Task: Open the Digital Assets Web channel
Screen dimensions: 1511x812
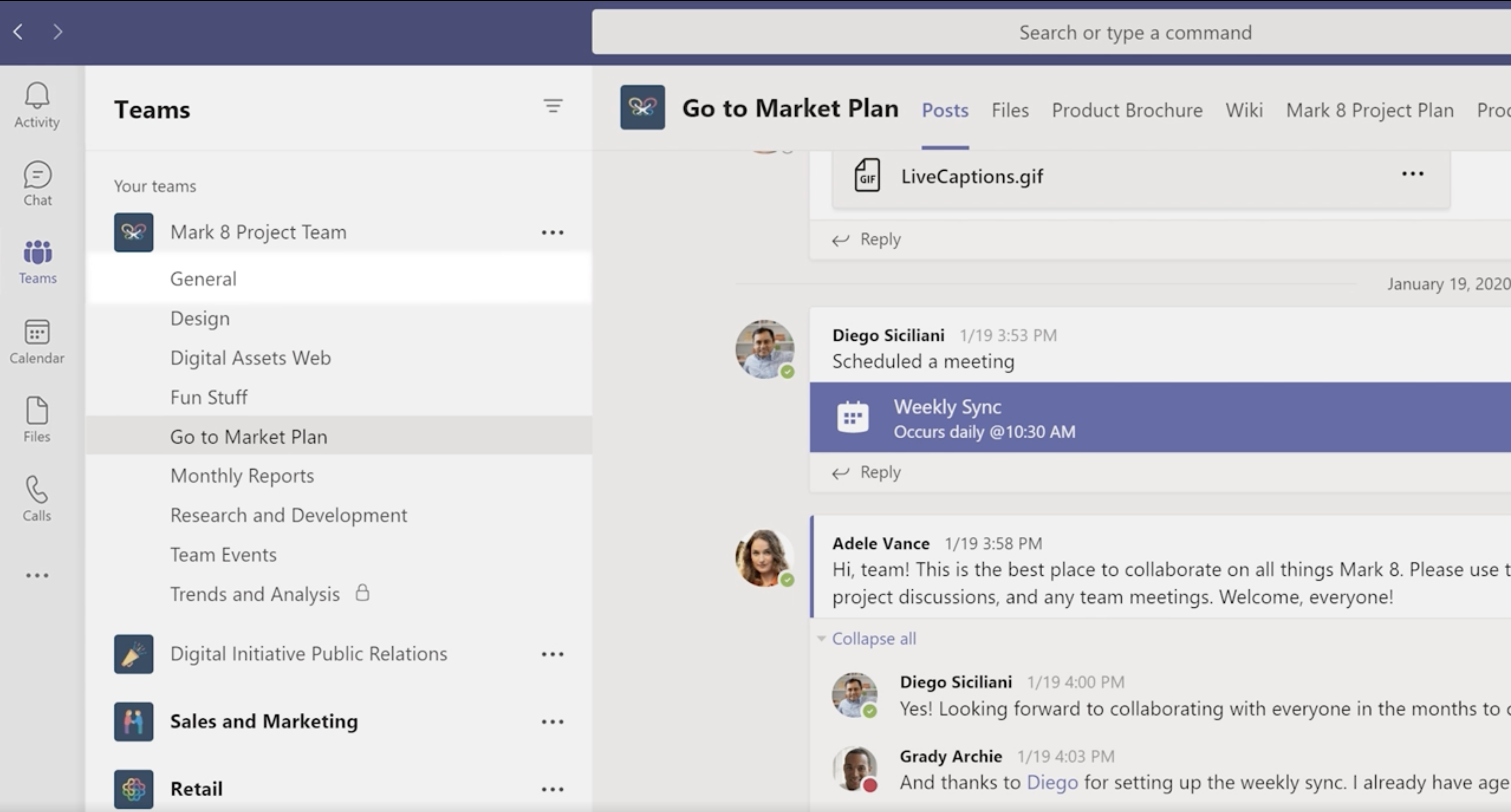Action: coord(339,357)
